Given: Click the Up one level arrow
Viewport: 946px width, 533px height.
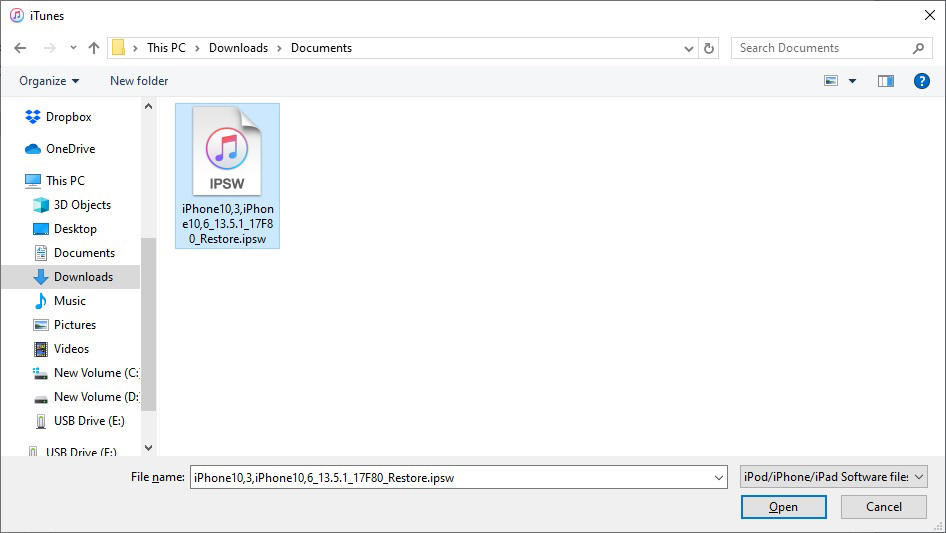Looking at the screenshot, I should click(94, 48).
